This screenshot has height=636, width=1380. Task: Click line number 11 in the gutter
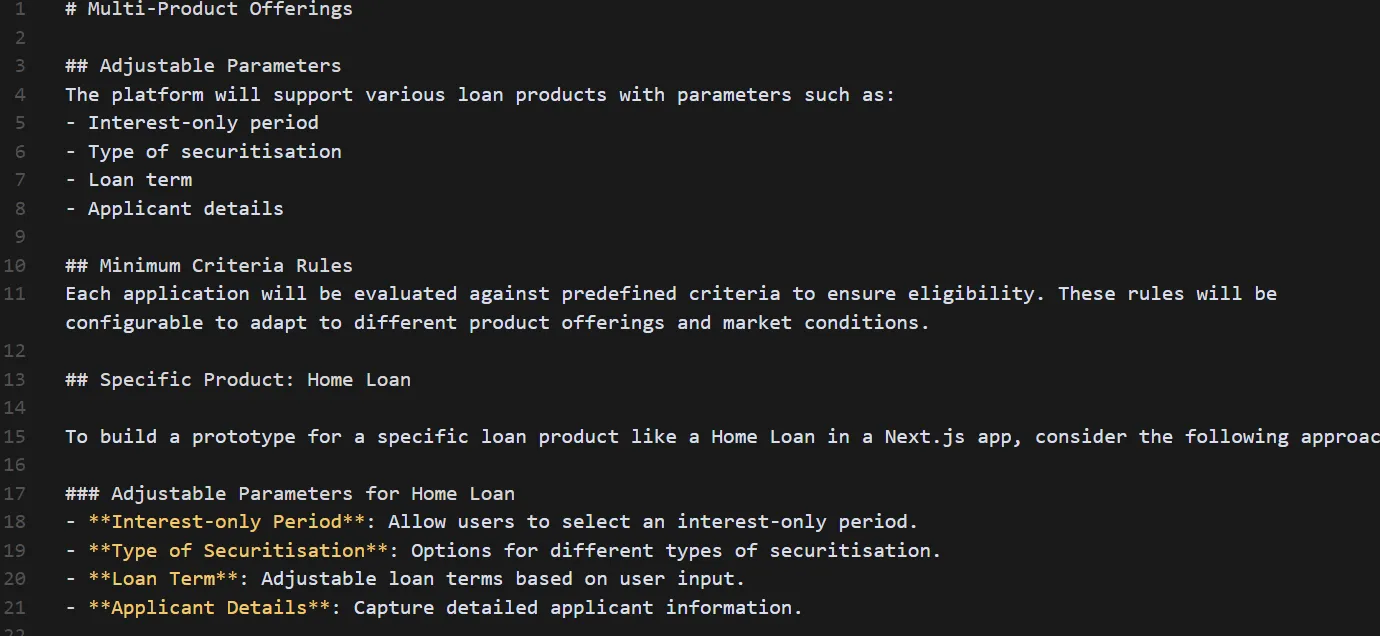coord(16,294)
